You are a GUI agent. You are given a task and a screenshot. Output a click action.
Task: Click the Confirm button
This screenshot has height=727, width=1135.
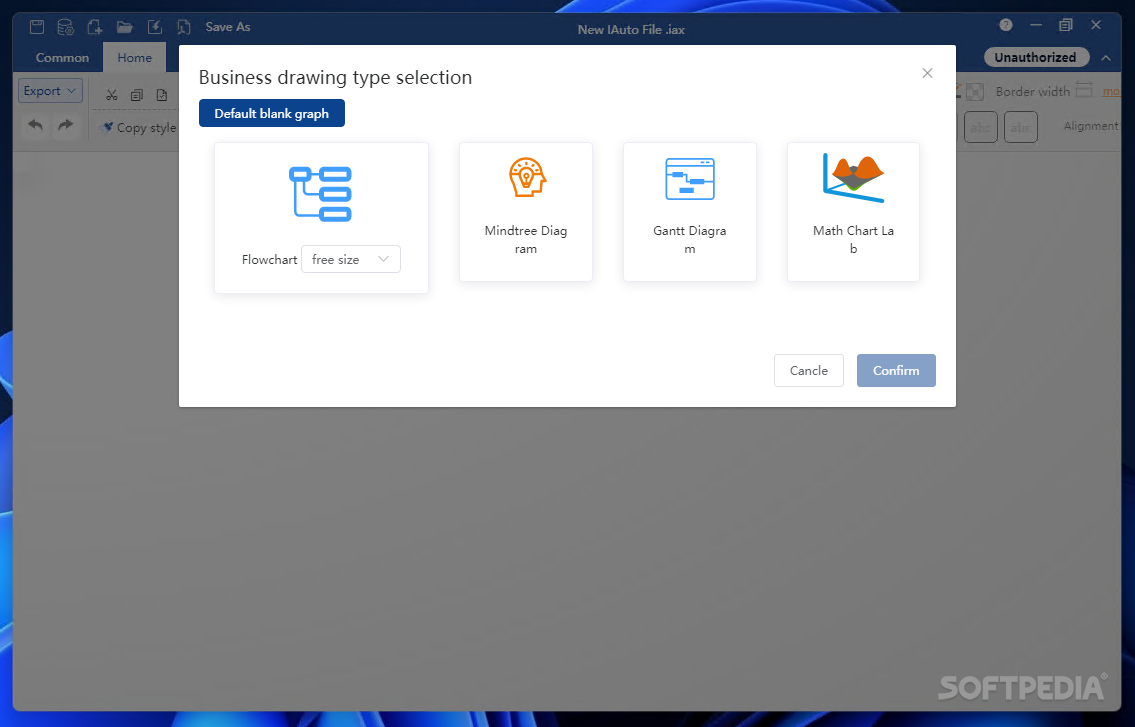point(896,370)
